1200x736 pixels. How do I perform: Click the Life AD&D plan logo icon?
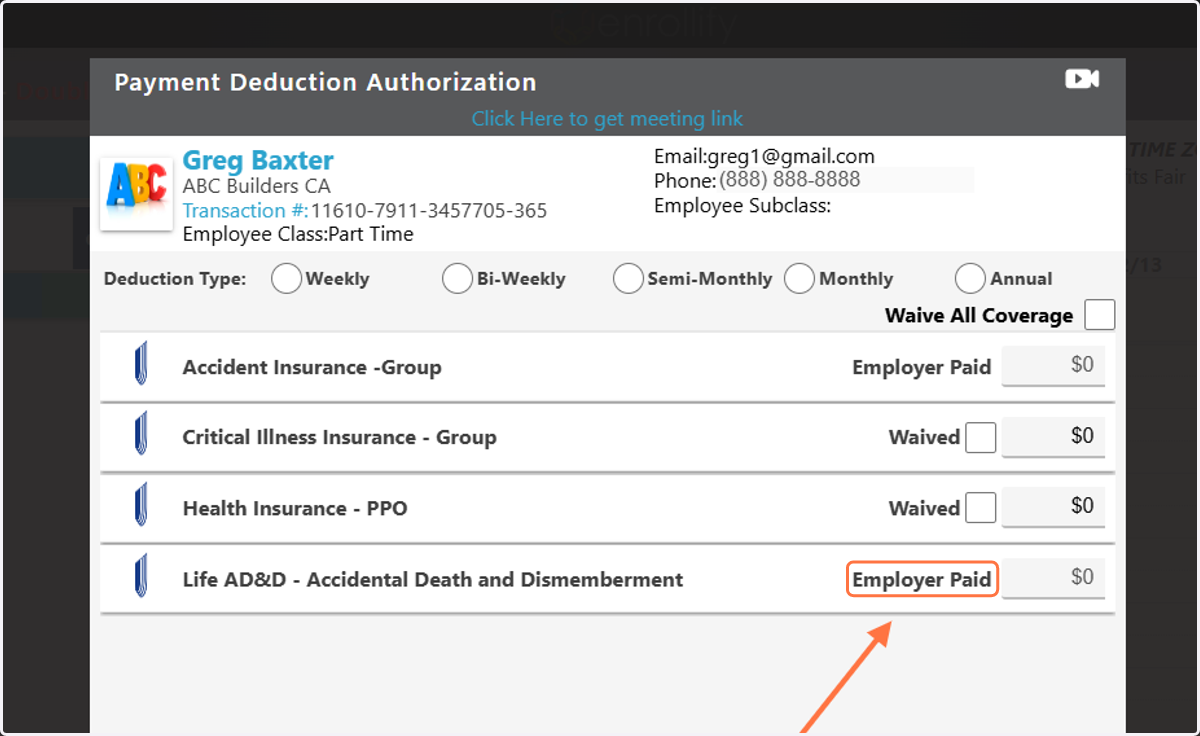(x=141, y=575)
